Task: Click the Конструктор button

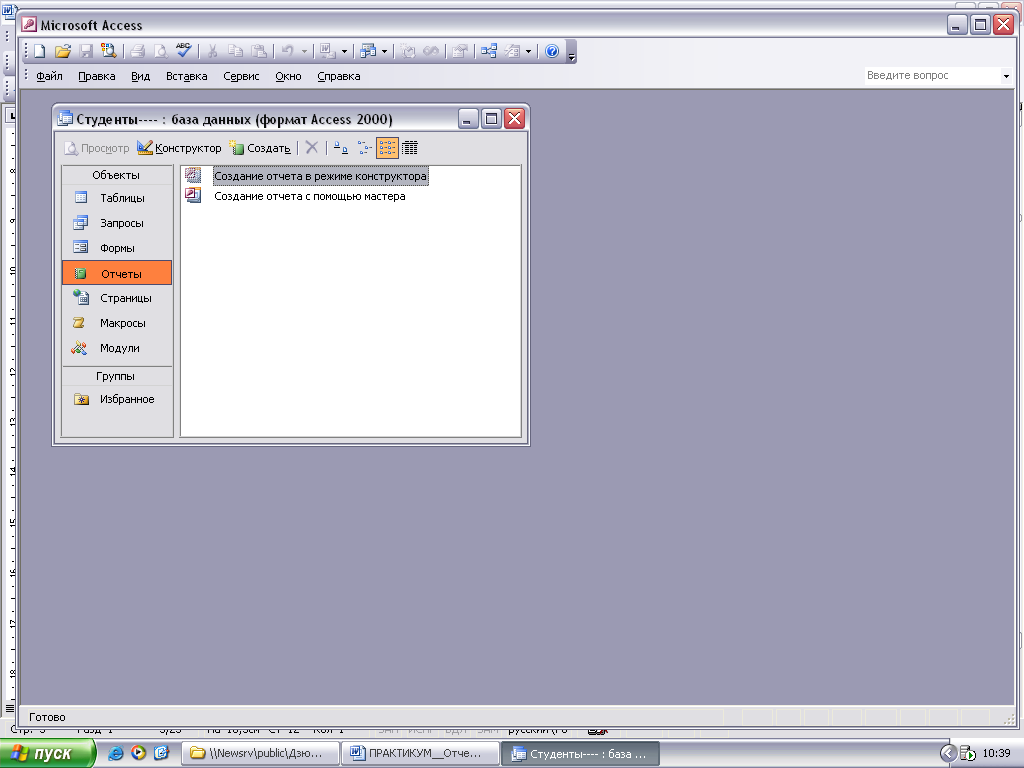Action: [x=180, y=148]
